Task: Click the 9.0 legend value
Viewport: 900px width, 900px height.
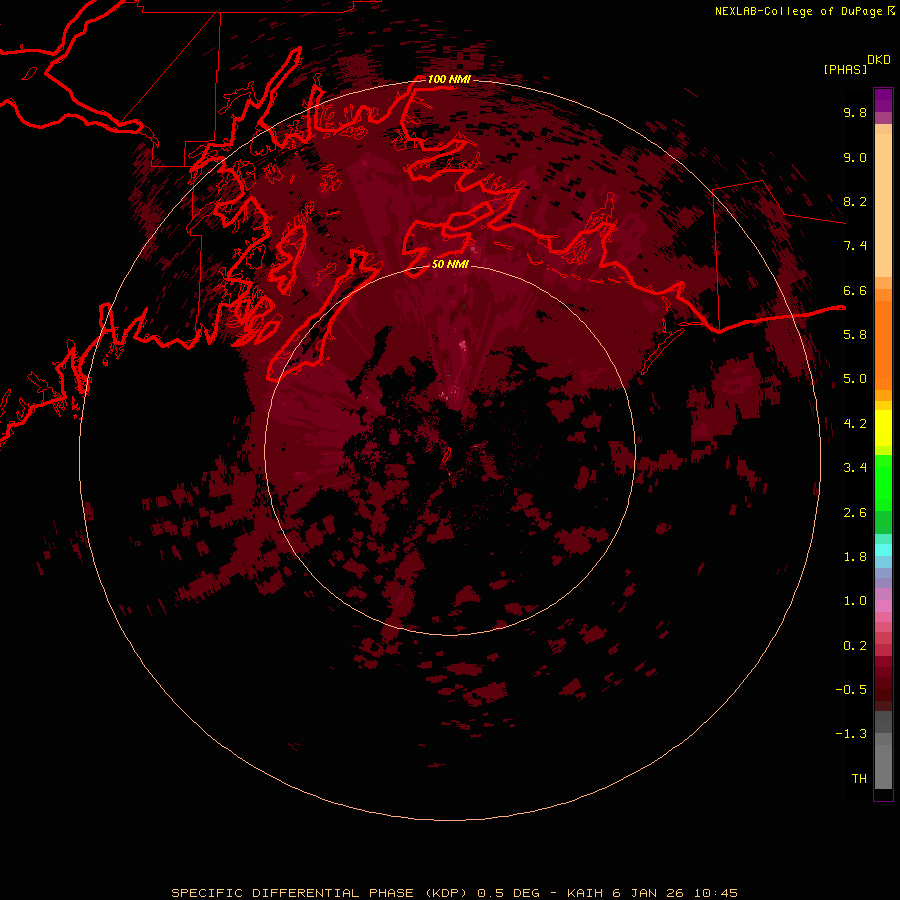Action: tap(855, 157)
